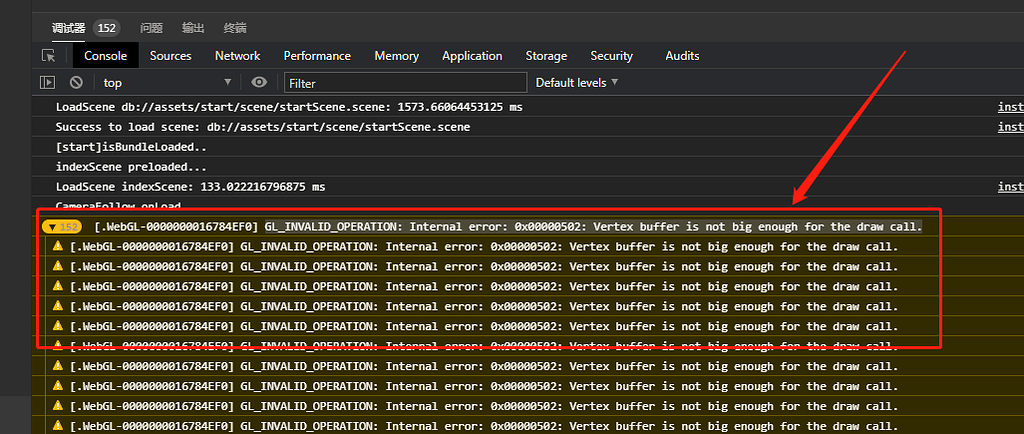The height and width of the screenshot is (434, 1024).
Task: Open the Application tab
Action: click(x=472, y=56)
